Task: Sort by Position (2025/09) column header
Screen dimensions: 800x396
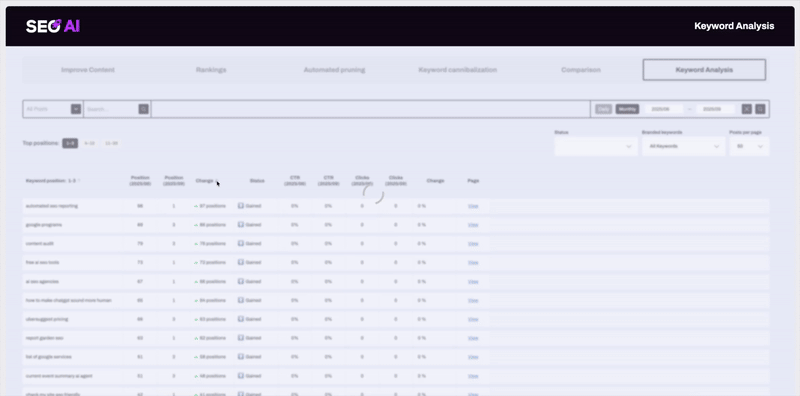Action: tap(173, 181)
